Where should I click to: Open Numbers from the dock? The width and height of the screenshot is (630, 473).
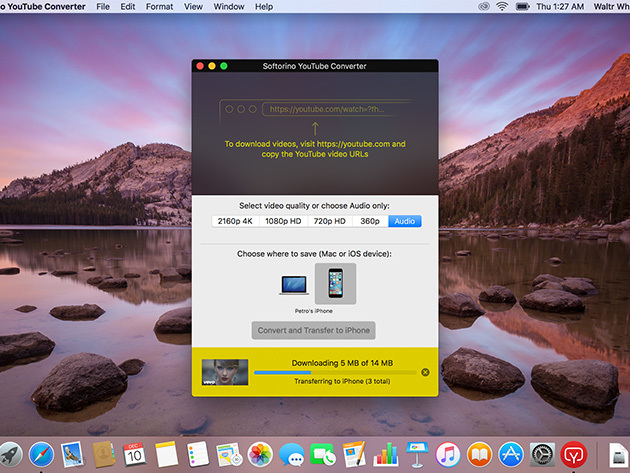[385, 455]
